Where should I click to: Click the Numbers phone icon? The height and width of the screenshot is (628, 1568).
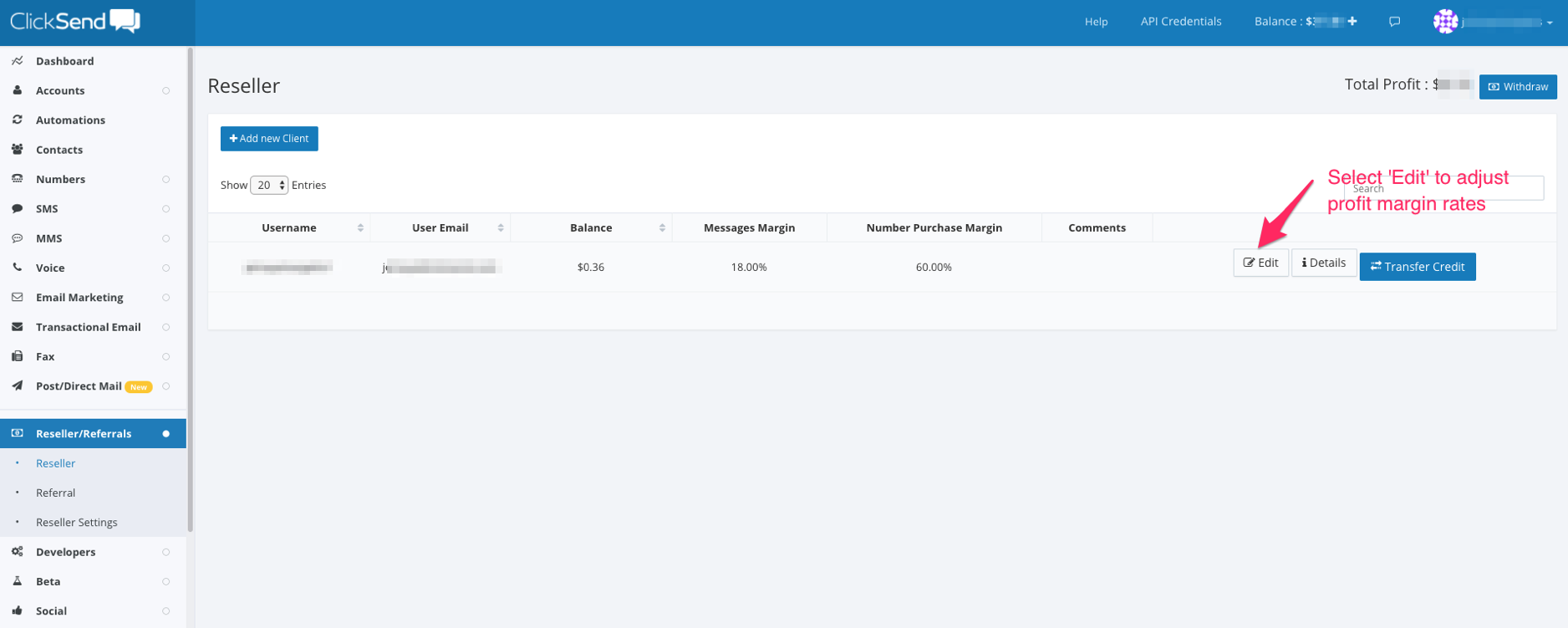[x=18, y=179]
